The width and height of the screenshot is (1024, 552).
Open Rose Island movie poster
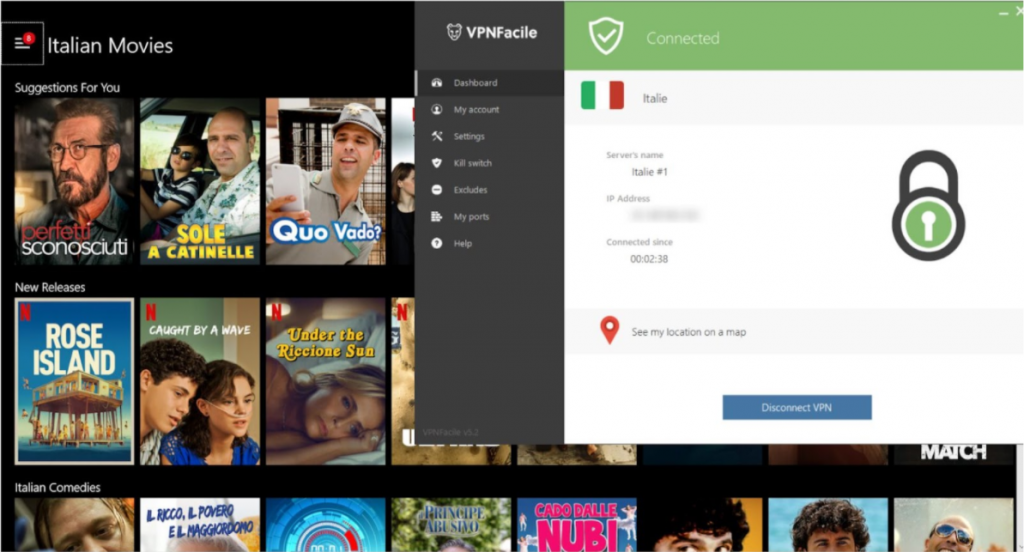click(x=74, y=382)
